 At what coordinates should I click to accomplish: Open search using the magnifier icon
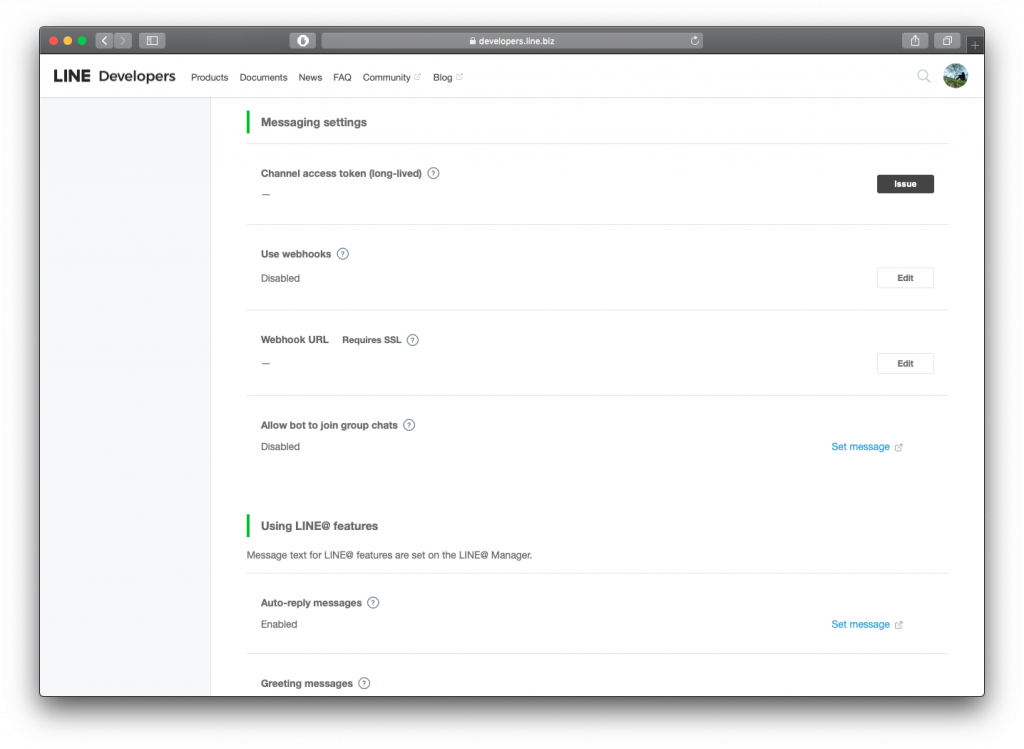pyautogui.click(x=923, y=76)
